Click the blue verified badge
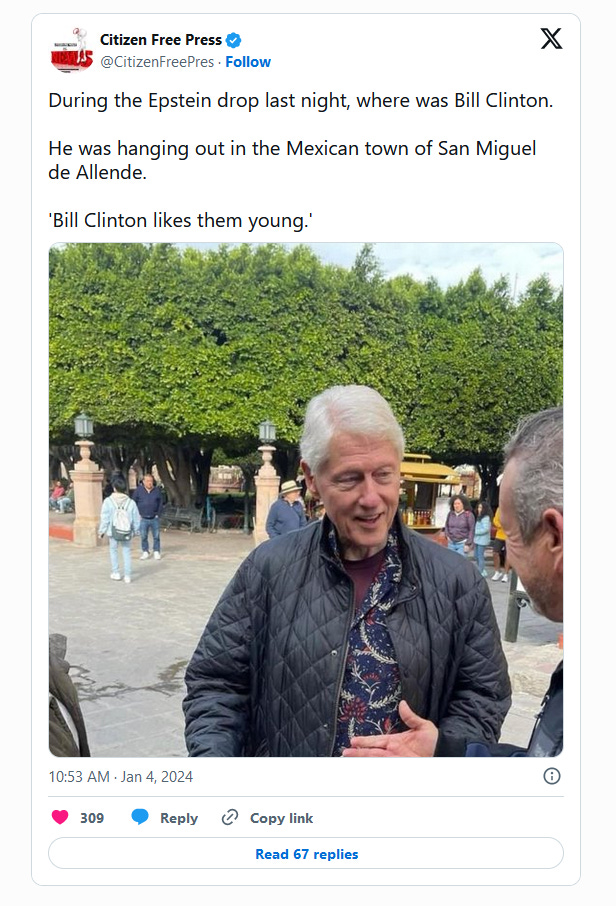The height and width of the screenshot is (906, 616). point(233,40)
